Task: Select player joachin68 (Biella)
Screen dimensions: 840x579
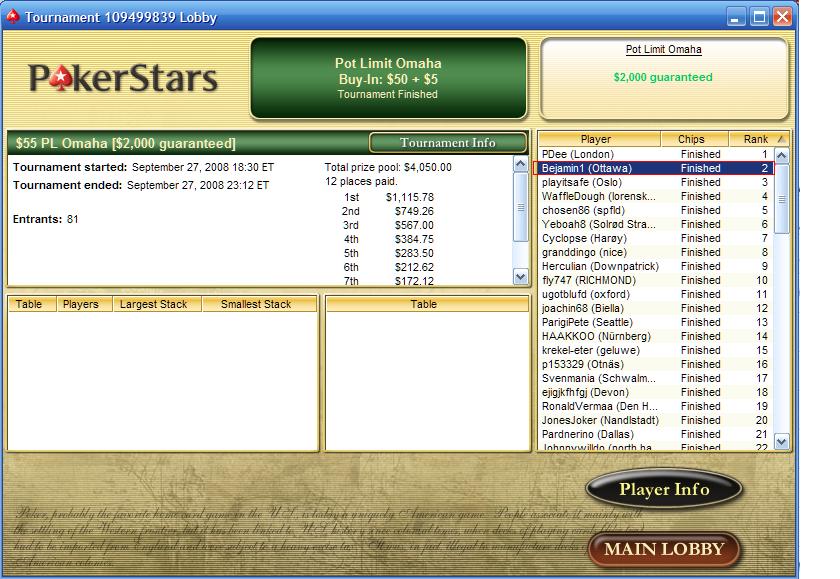Action: click(x=655, y=308)
